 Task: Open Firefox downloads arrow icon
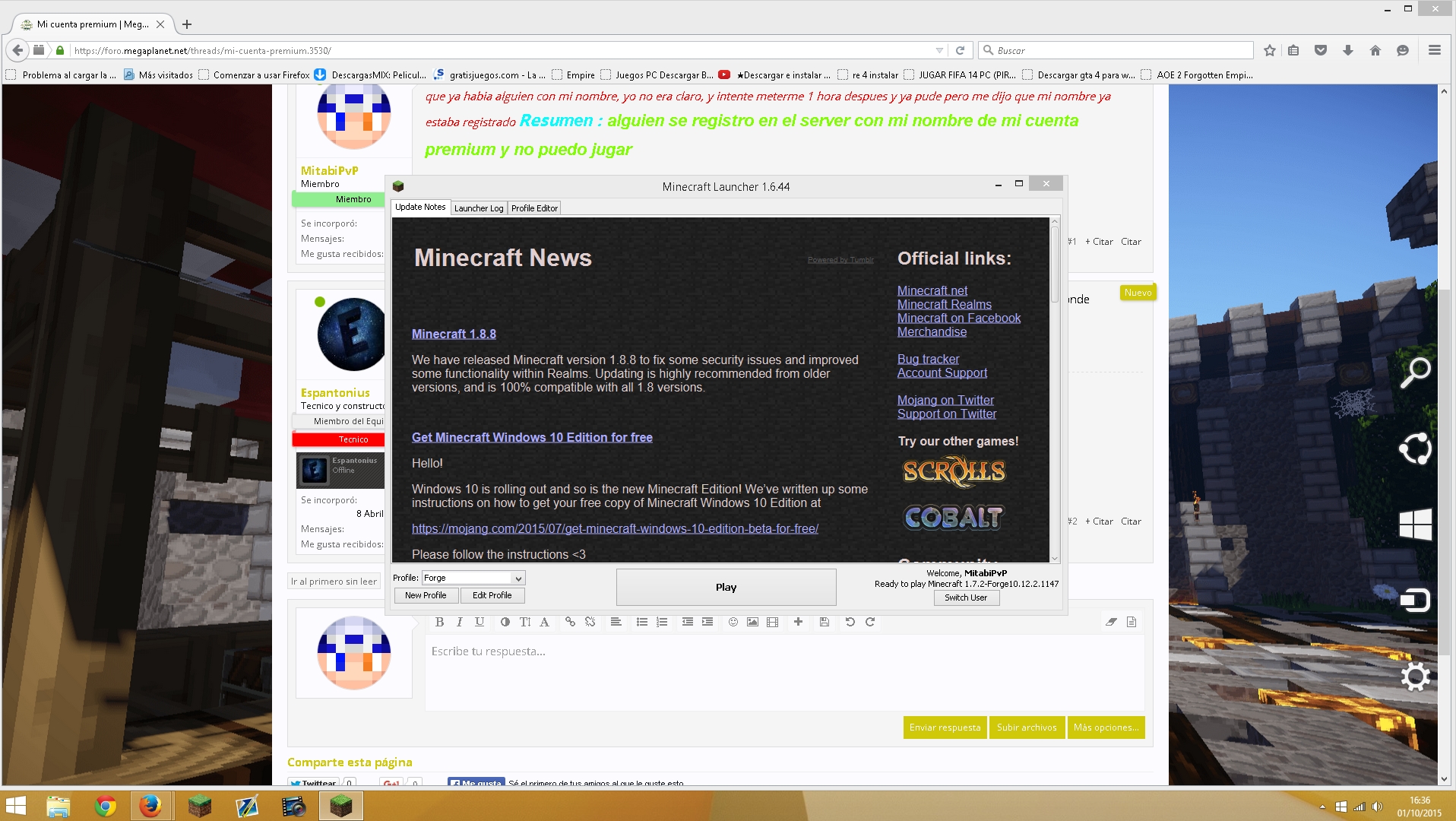tap(1348, 50)
